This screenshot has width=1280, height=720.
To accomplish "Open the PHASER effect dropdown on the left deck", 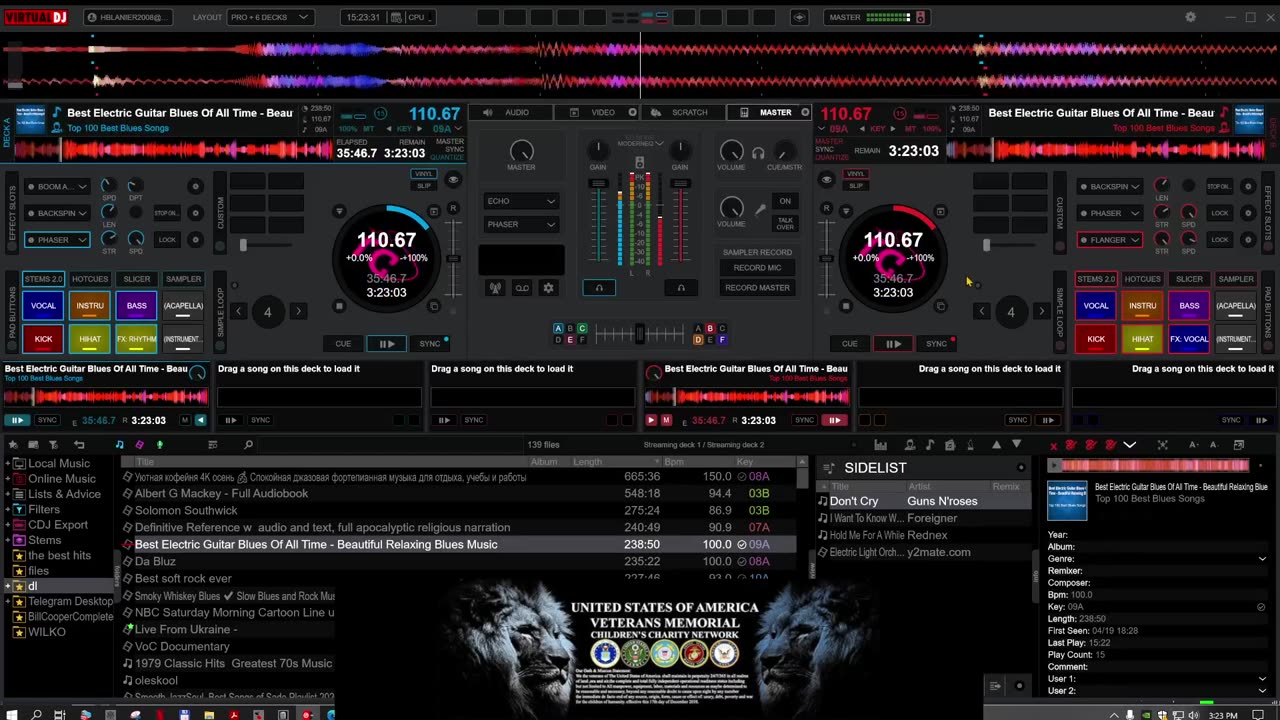I will [x=57, y=240].
